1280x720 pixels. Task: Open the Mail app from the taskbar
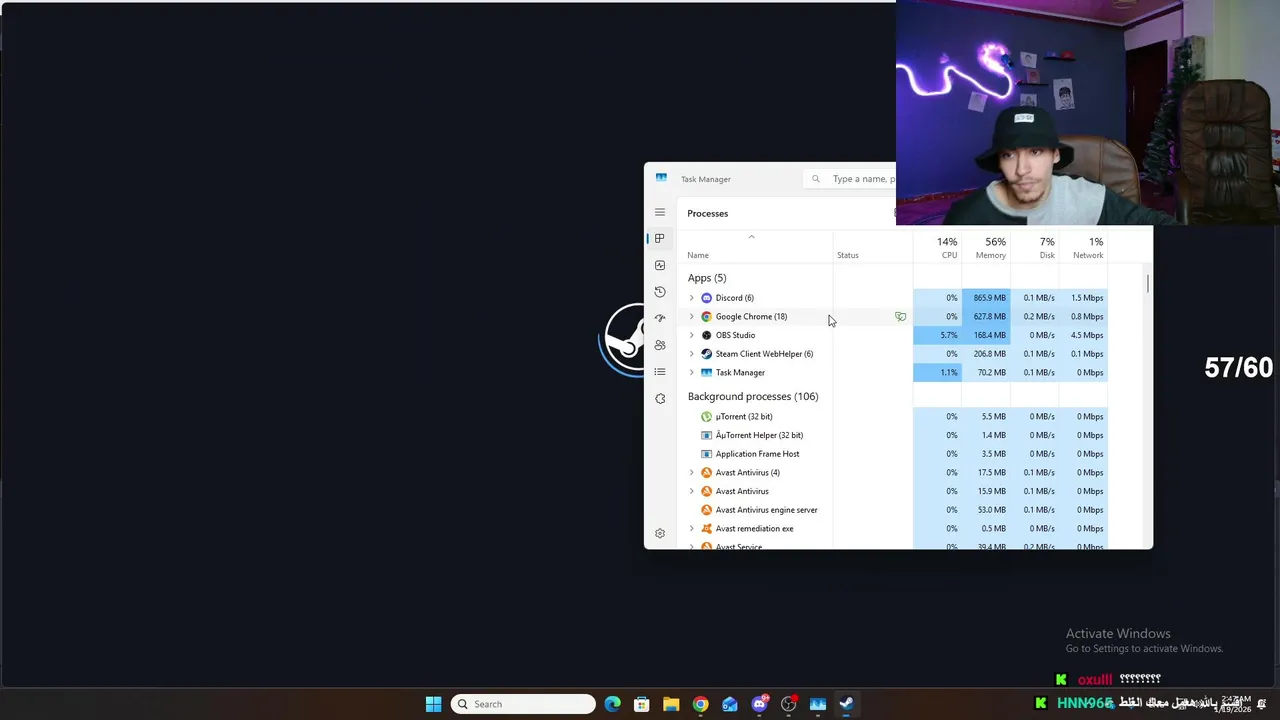click(729, 704)
